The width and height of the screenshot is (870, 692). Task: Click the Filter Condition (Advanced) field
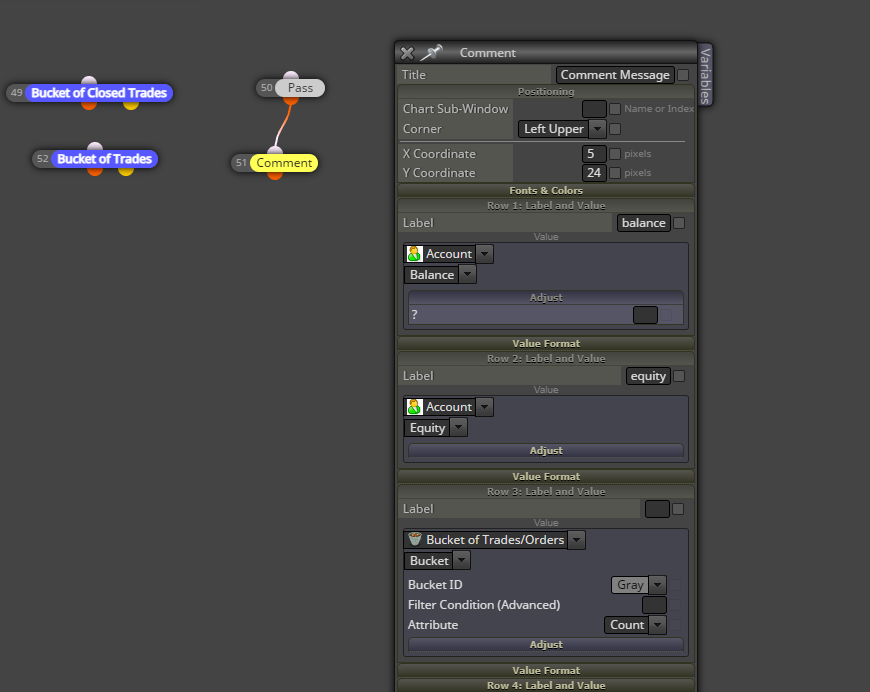[x=654, y=604]
